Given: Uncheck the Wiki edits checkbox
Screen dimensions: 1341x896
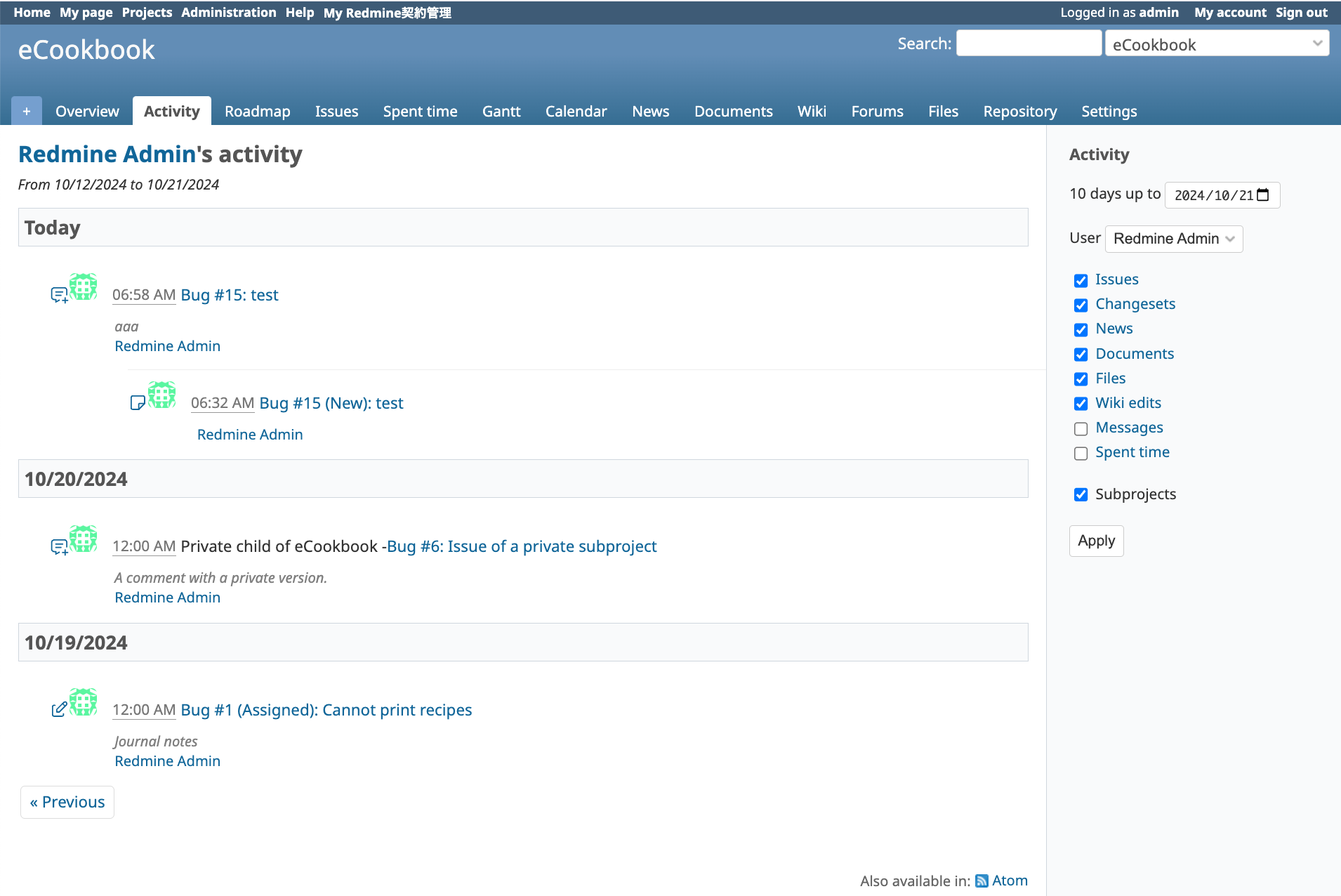Looking at the screenshot, I should pos(1081,404).
